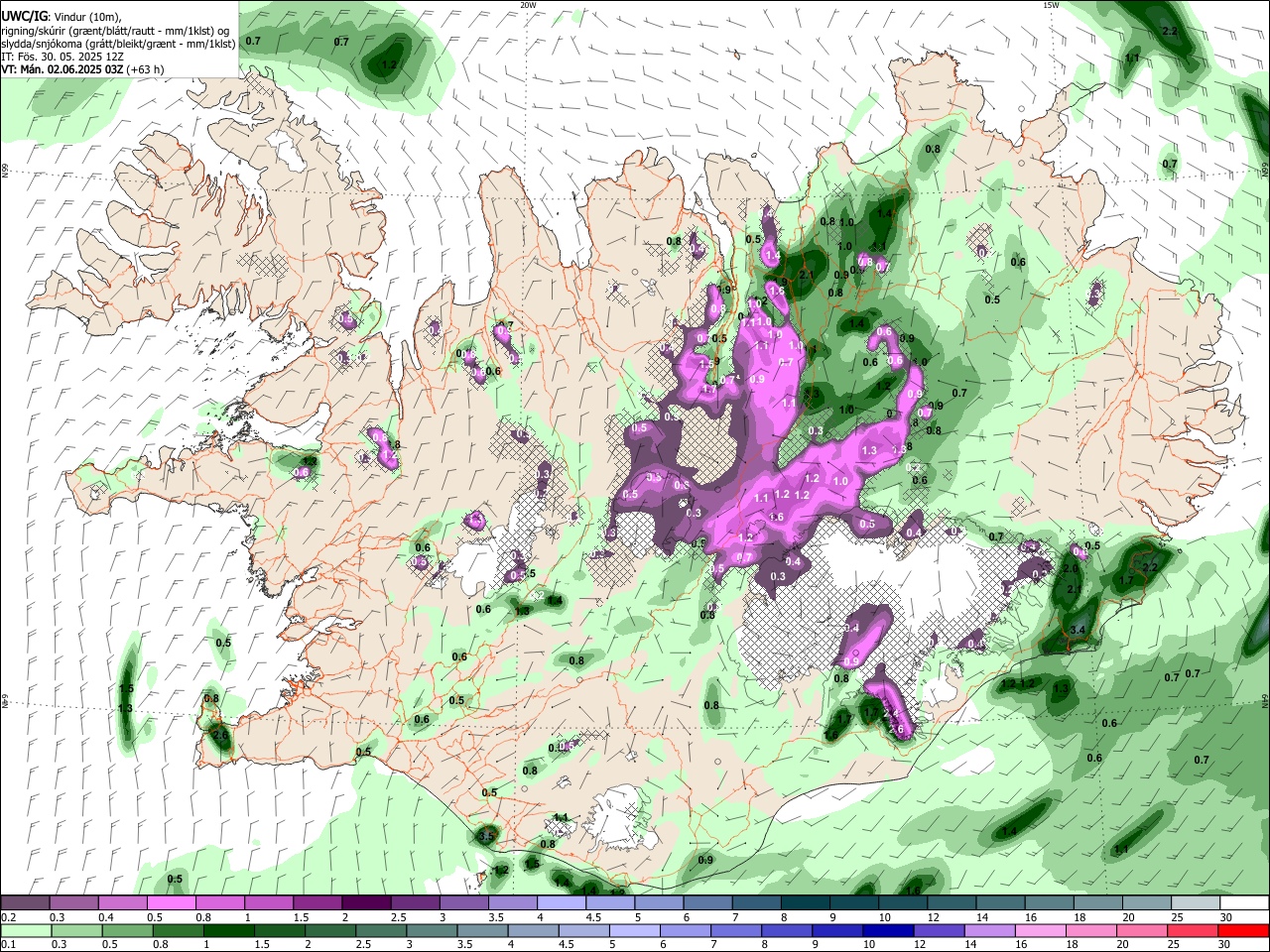Click the 'VT: Mán. 02.06.2025 03Z' valid time
The image size is (1270, 952).
[x=62, y=69]
